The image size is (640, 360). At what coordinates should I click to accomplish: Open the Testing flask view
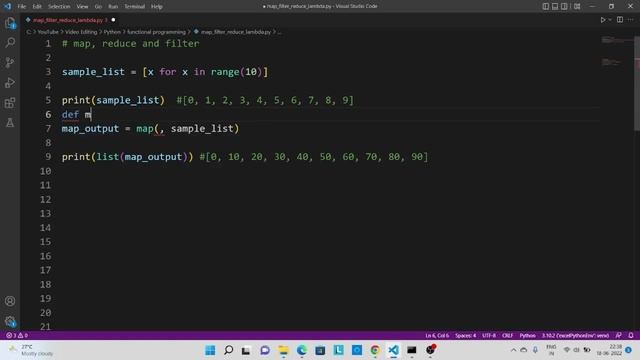coord(10,122)
